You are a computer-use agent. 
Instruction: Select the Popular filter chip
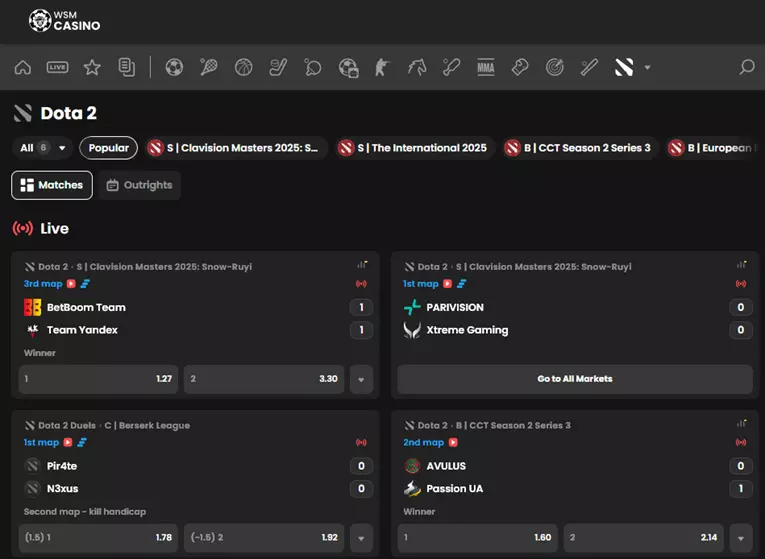pos(108,148)
